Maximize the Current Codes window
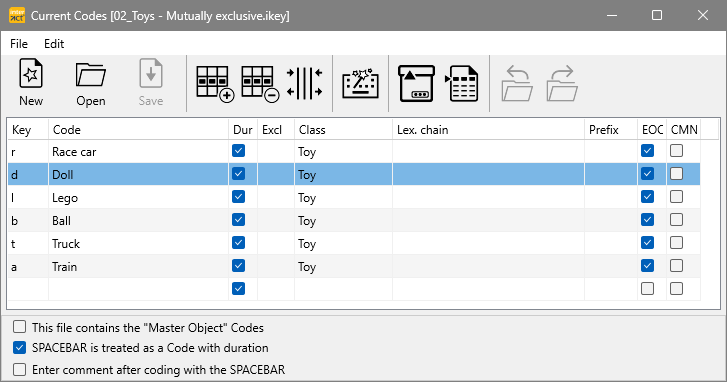The height and width of the screenshot is (382, 727). [x=657, y=15]
